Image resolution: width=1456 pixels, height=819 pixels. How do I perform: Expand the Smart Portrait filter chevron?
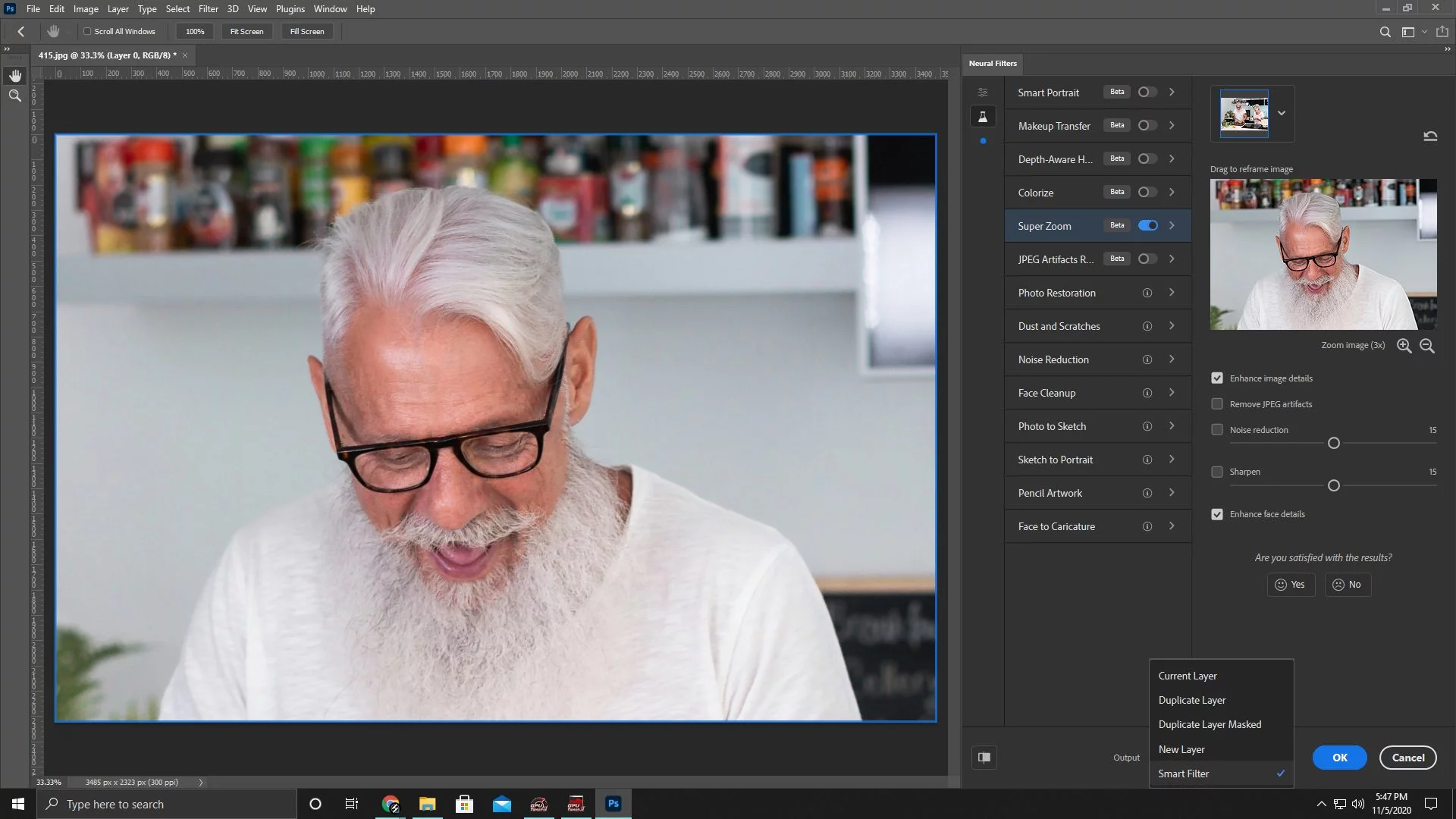(x=1172, y=92)
